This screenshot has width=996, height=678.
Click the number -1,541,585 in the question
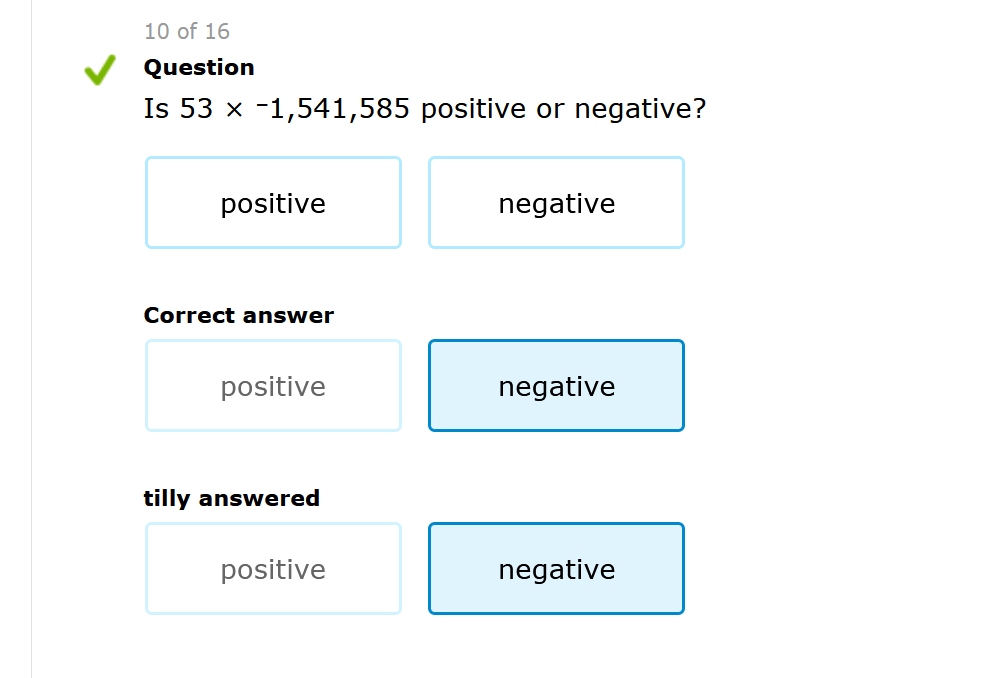(333, 109)
